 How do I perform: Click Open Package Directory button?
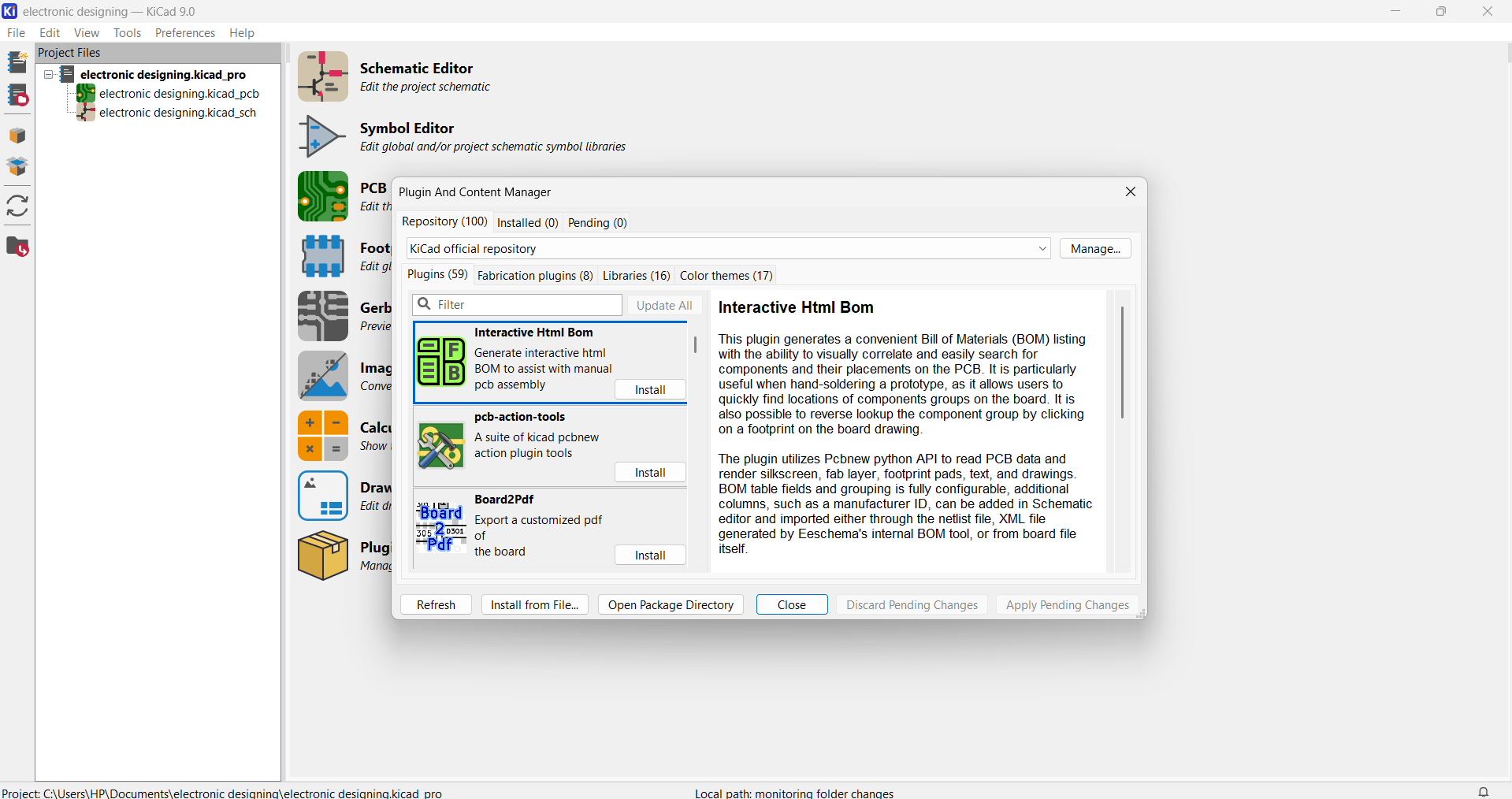click(x=671, y=605)
